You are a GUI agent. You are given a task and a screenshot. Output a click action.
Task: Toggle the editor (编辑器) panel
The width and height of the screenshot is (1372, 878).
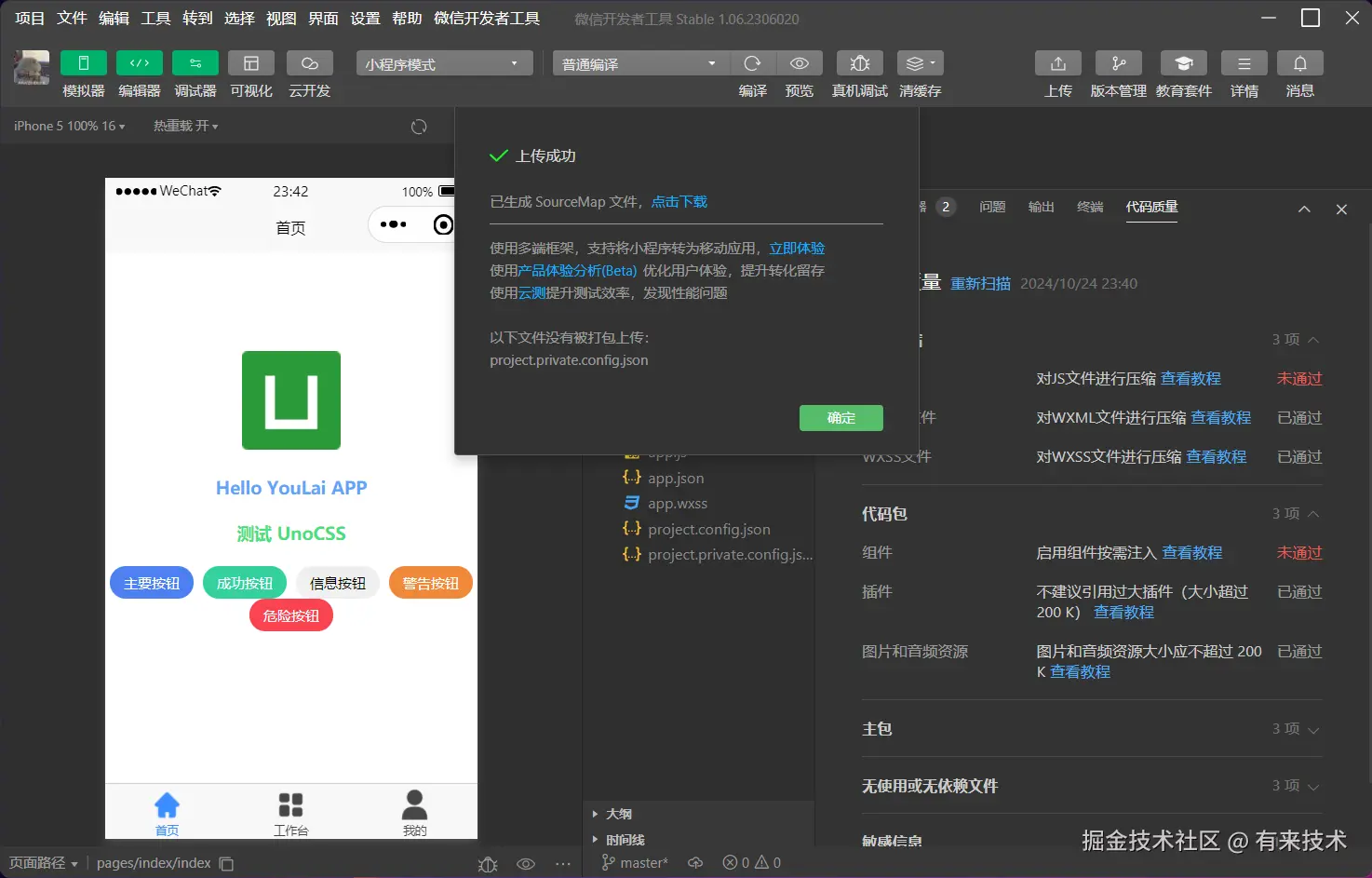click(140, 62)
